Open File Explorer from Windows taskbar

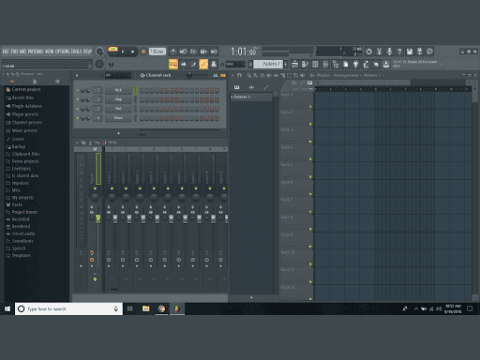coord(146,309)
